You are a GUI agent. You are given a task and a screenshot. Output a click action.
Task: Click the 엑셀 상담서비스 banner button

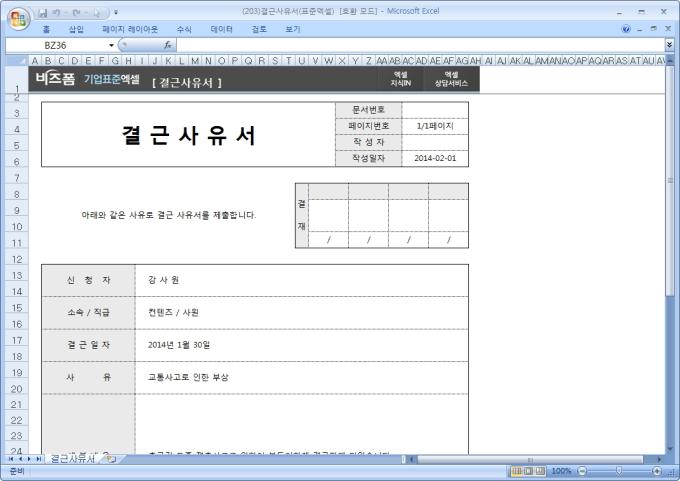451,79
